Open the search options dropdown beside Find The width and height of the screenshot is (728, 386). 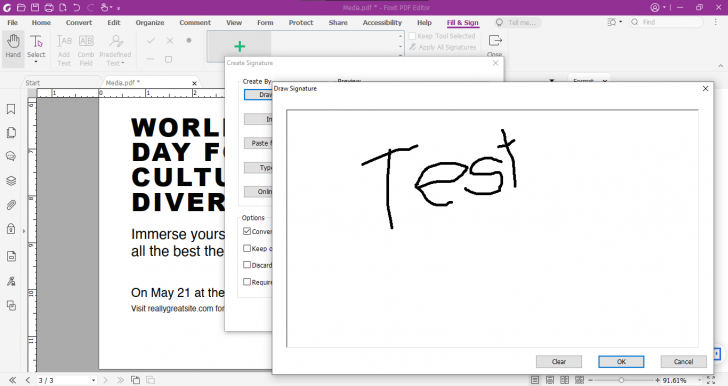coord(620,22)
